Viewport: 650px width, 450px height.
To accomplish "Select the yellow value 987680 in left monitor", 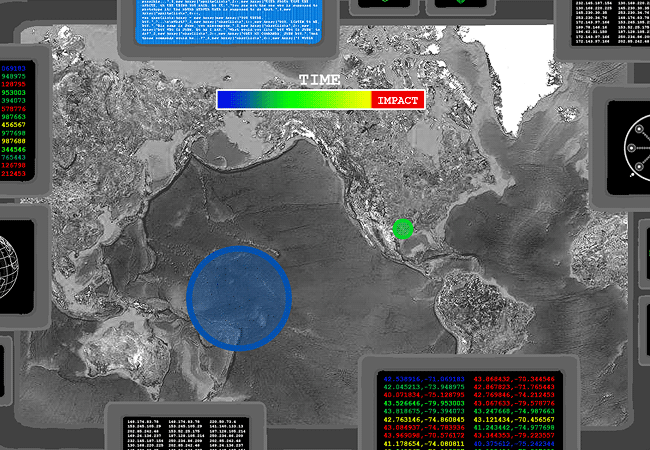I will pos(14,141).
